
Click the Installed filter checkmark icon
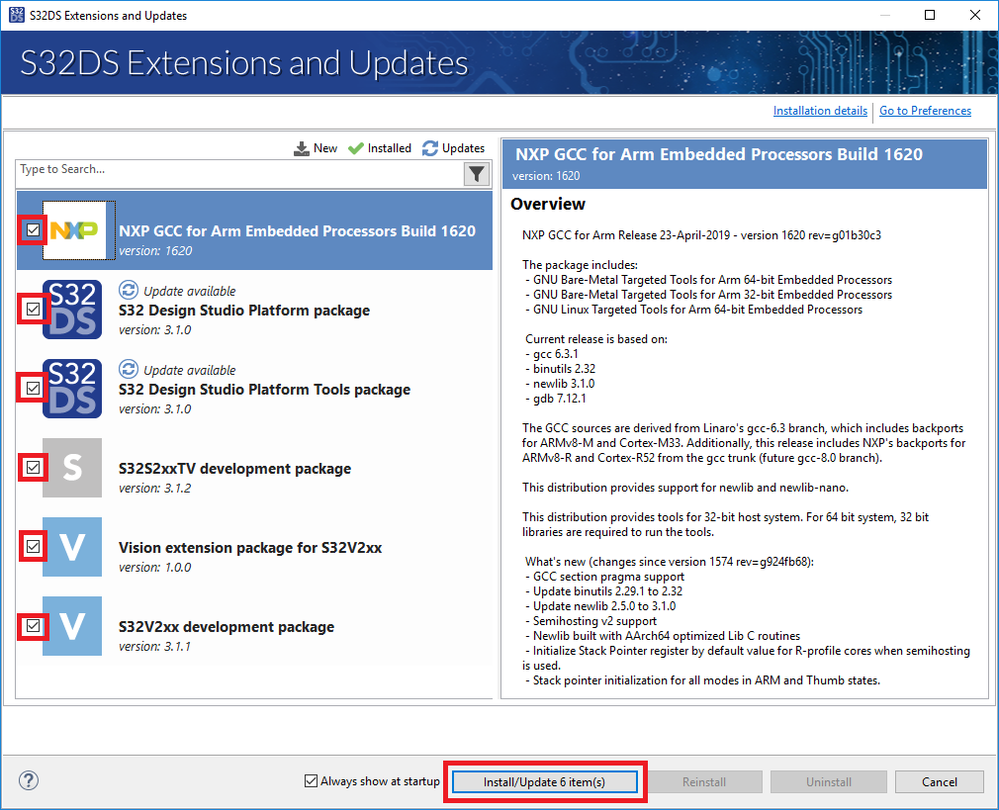pyautogui.click(x=356, y=148)
